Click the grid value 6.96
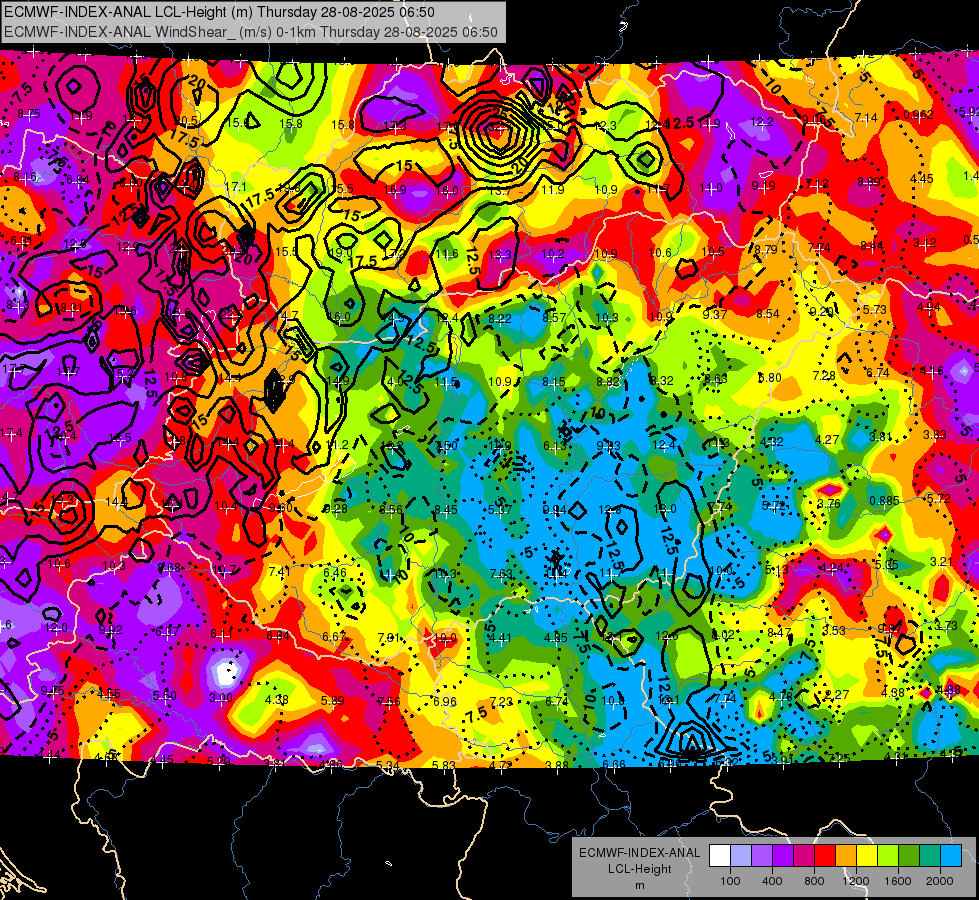This screenshot has width=979, height=900. (x=445, y=701)
